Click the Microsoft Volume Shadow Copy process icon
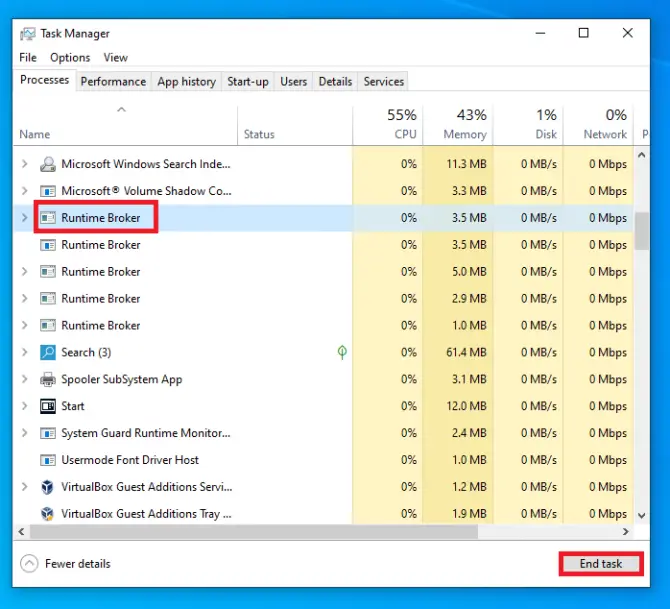Screen dimensions: 670x609 click(47, 191)
